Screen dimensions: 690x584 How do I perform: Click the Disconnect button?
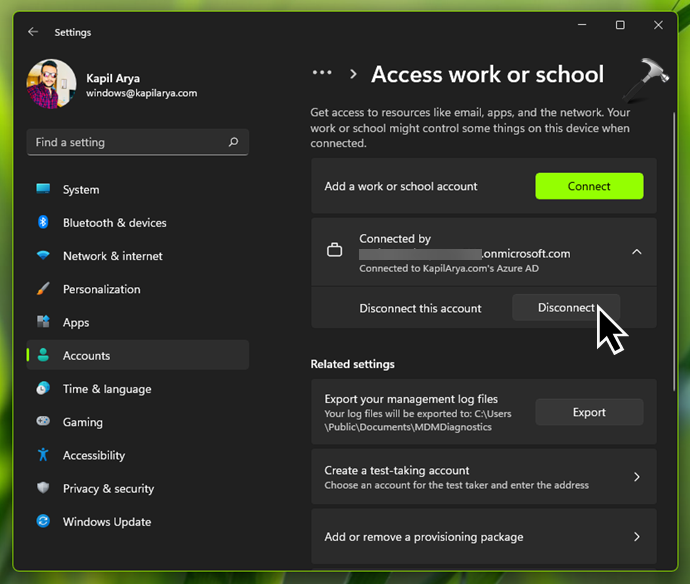click(566, 307)
